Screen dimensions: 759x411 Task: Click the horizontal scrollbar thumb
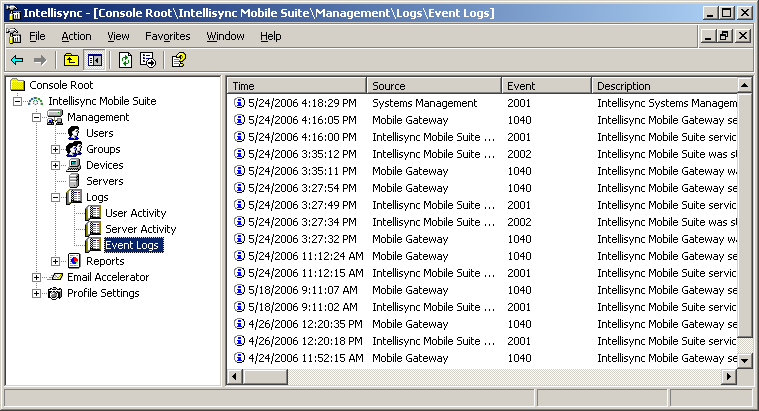265,377
